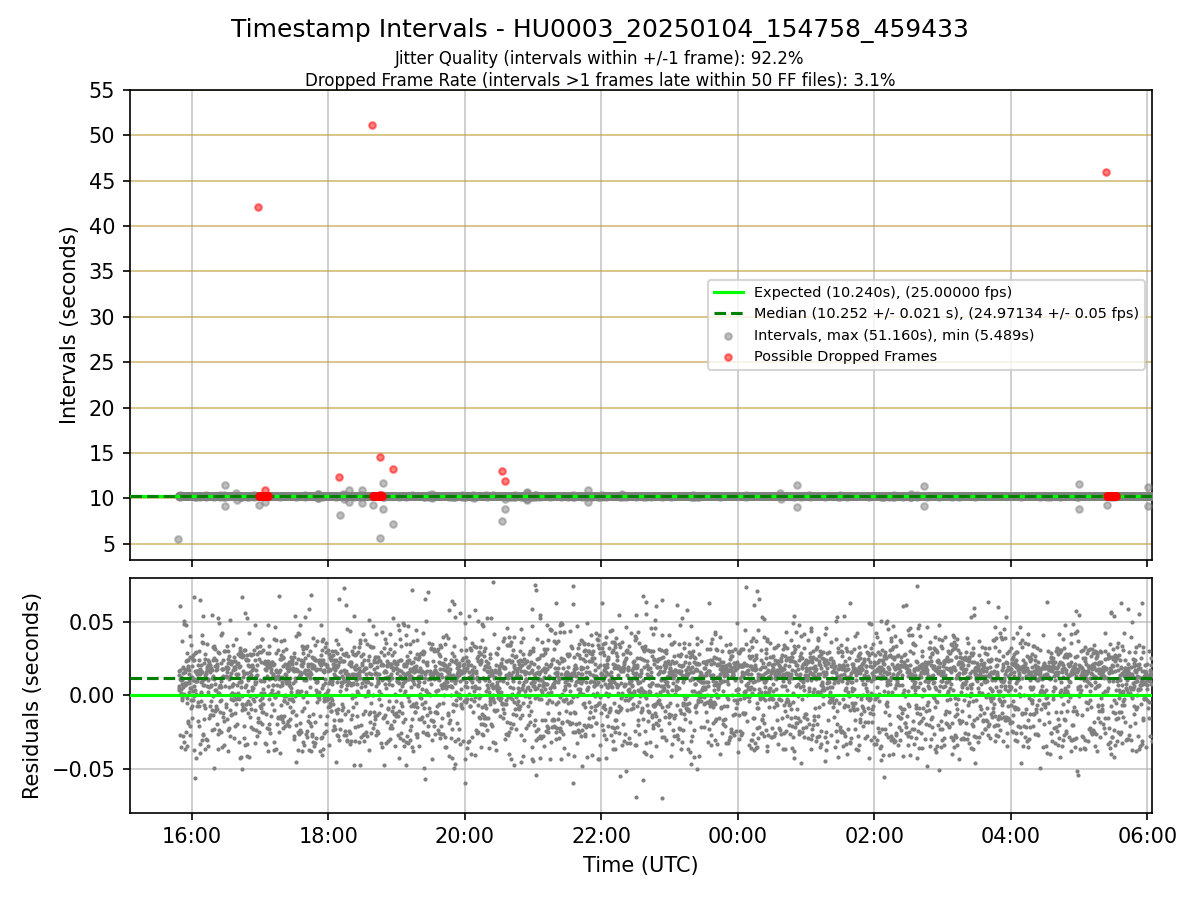Select the 'Dropped Frame Rate' subtitle line
Screen dimensions: 1200x900
(599, 80)
